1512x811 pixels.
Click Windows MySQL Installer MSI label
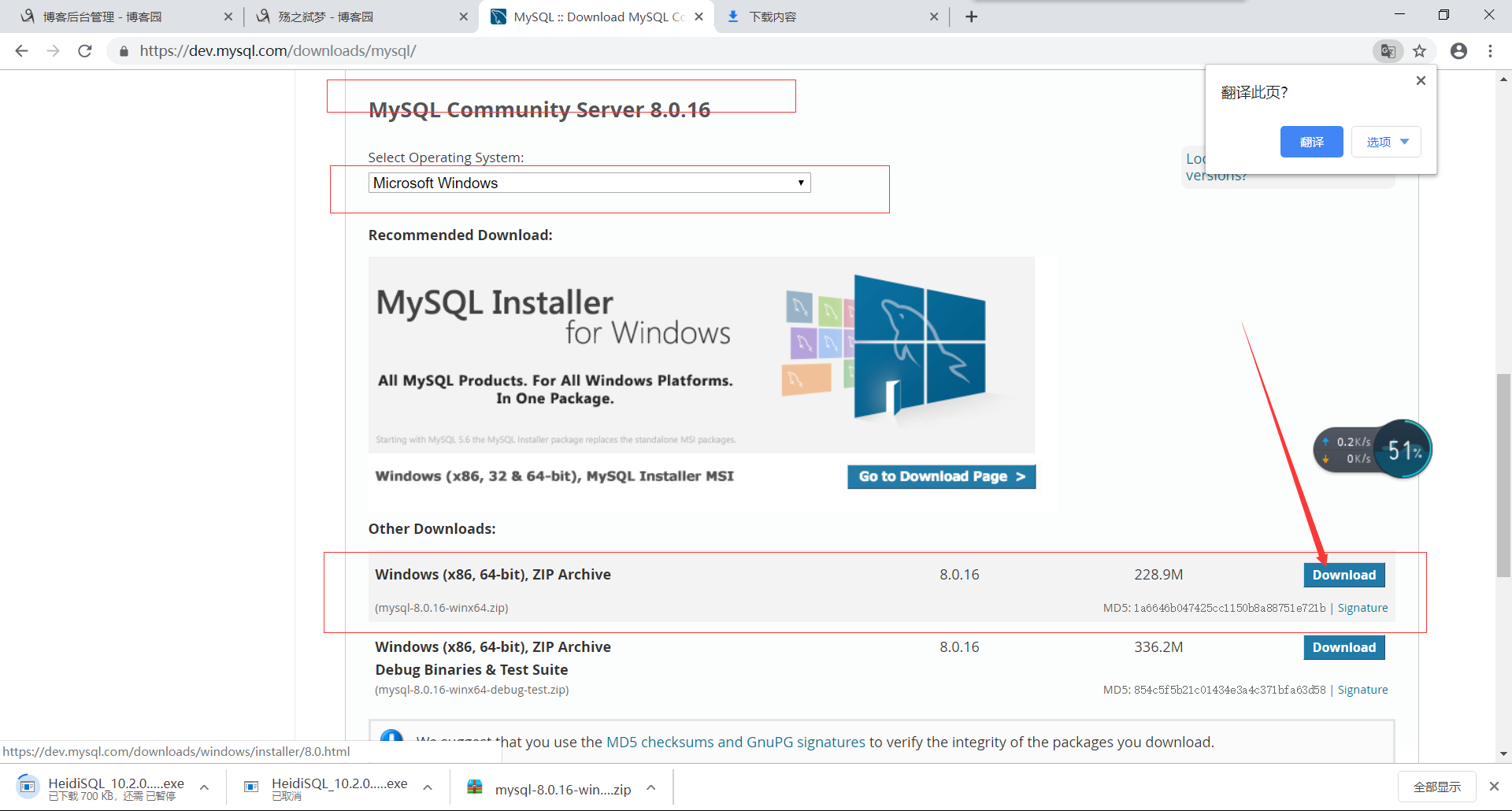[x=554, y=476]
